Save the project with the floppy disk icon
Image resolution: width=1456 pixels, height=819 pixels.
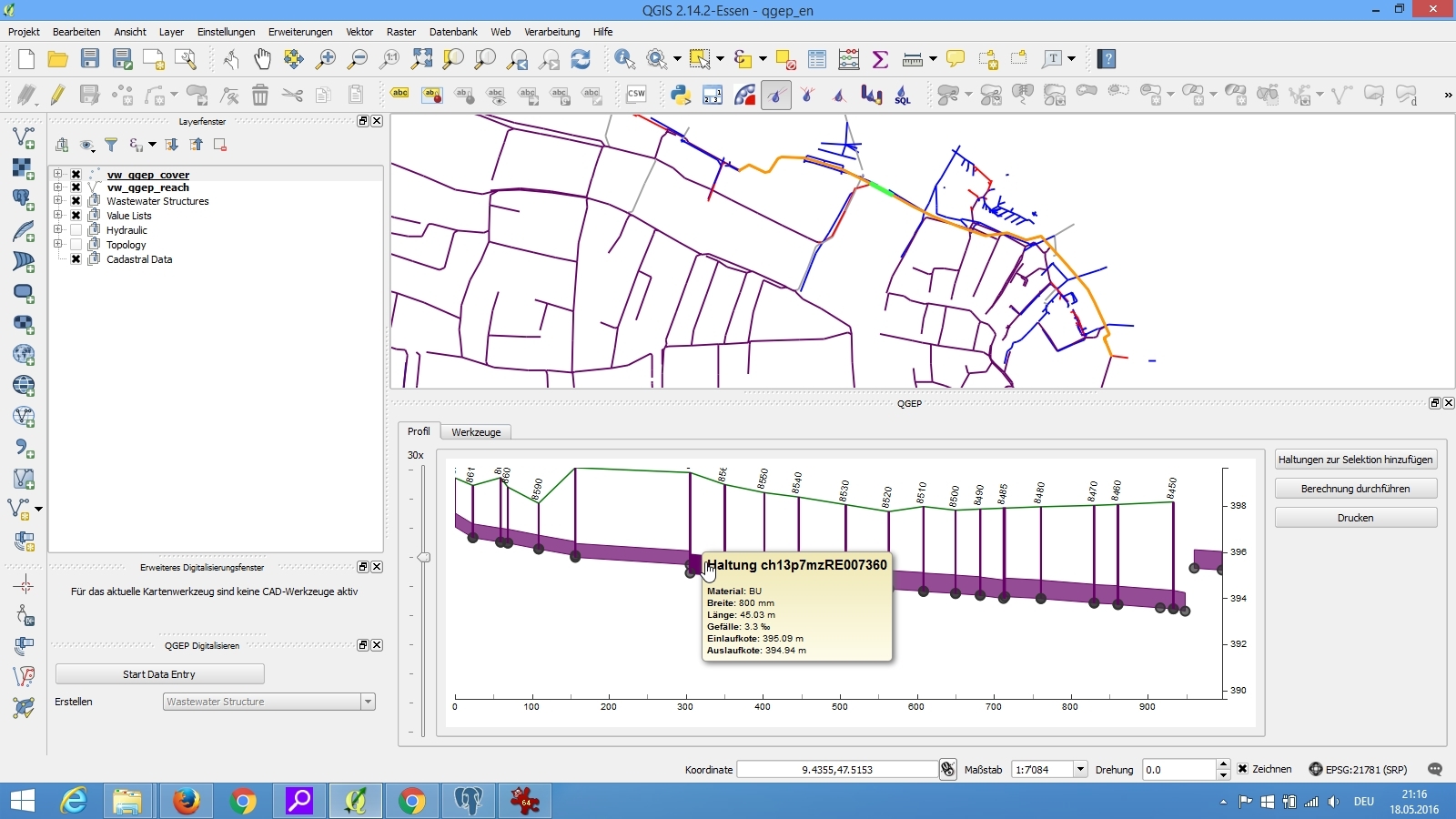click(90, 59)
